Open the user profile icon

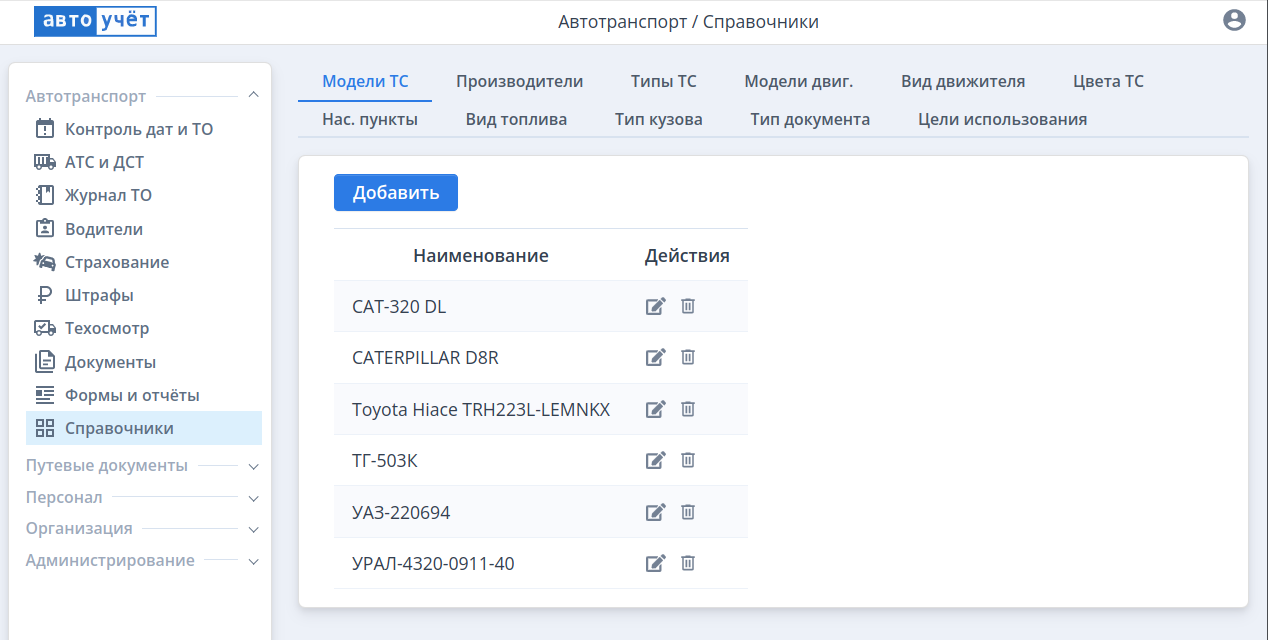point(1234,20)
